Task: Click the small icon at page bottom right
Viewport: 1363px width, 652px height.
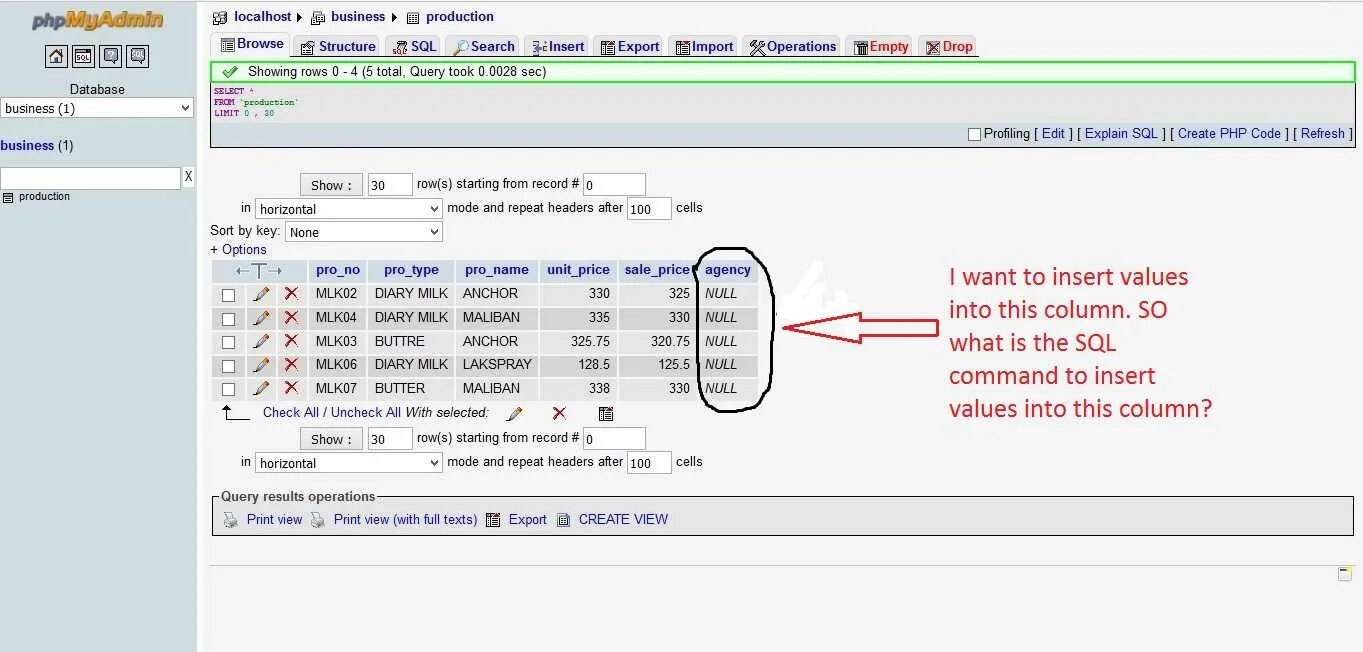Action: [x=1345, y=574]
